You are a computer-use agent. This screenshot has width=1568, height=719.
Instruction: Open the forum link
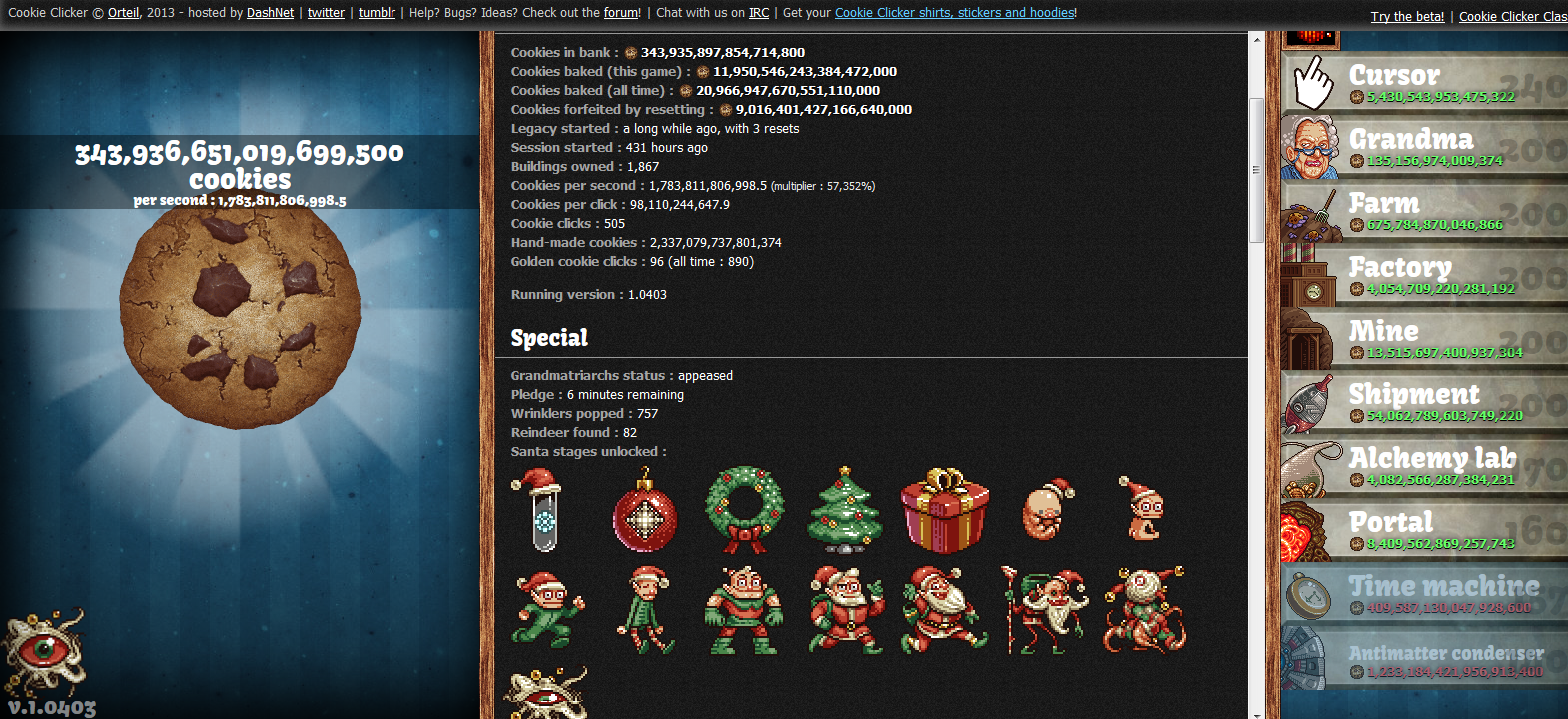tap(621, 13)
